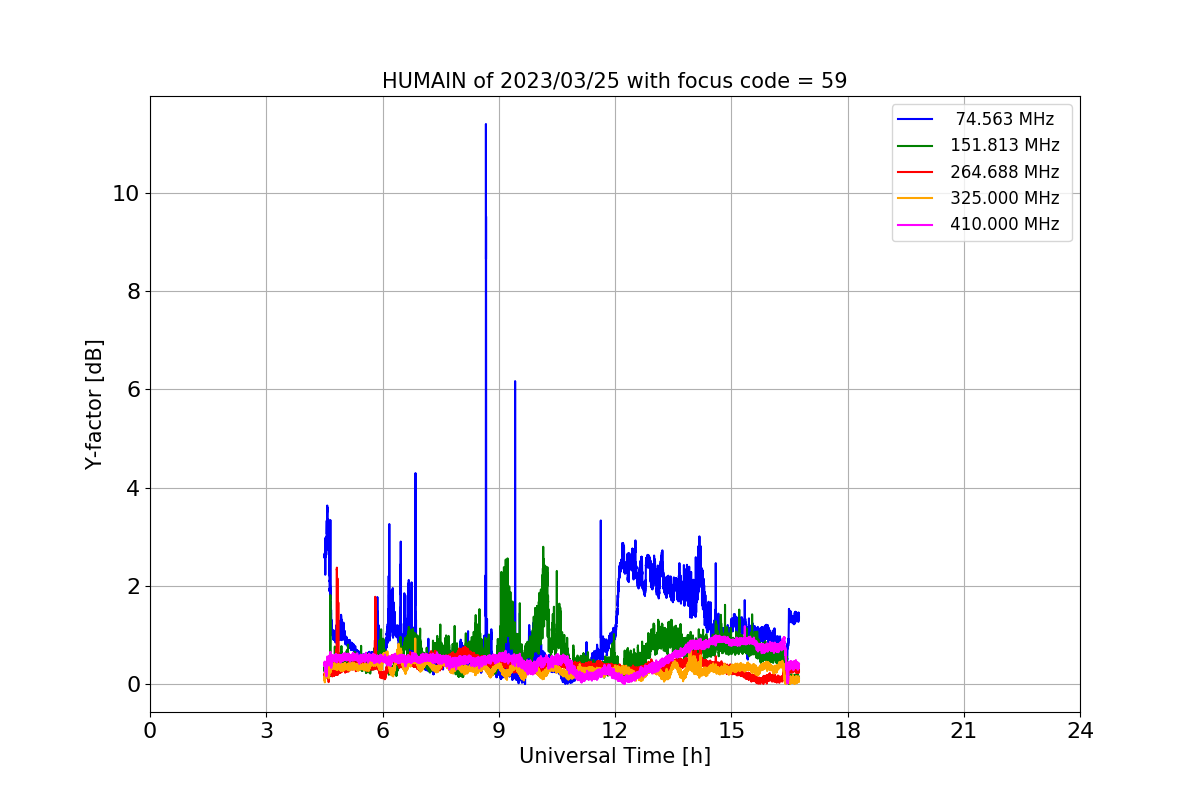The image size is (1200, 800).
Task: Select the '410.000 MHz' legend label
Action: click(1005, 224)
